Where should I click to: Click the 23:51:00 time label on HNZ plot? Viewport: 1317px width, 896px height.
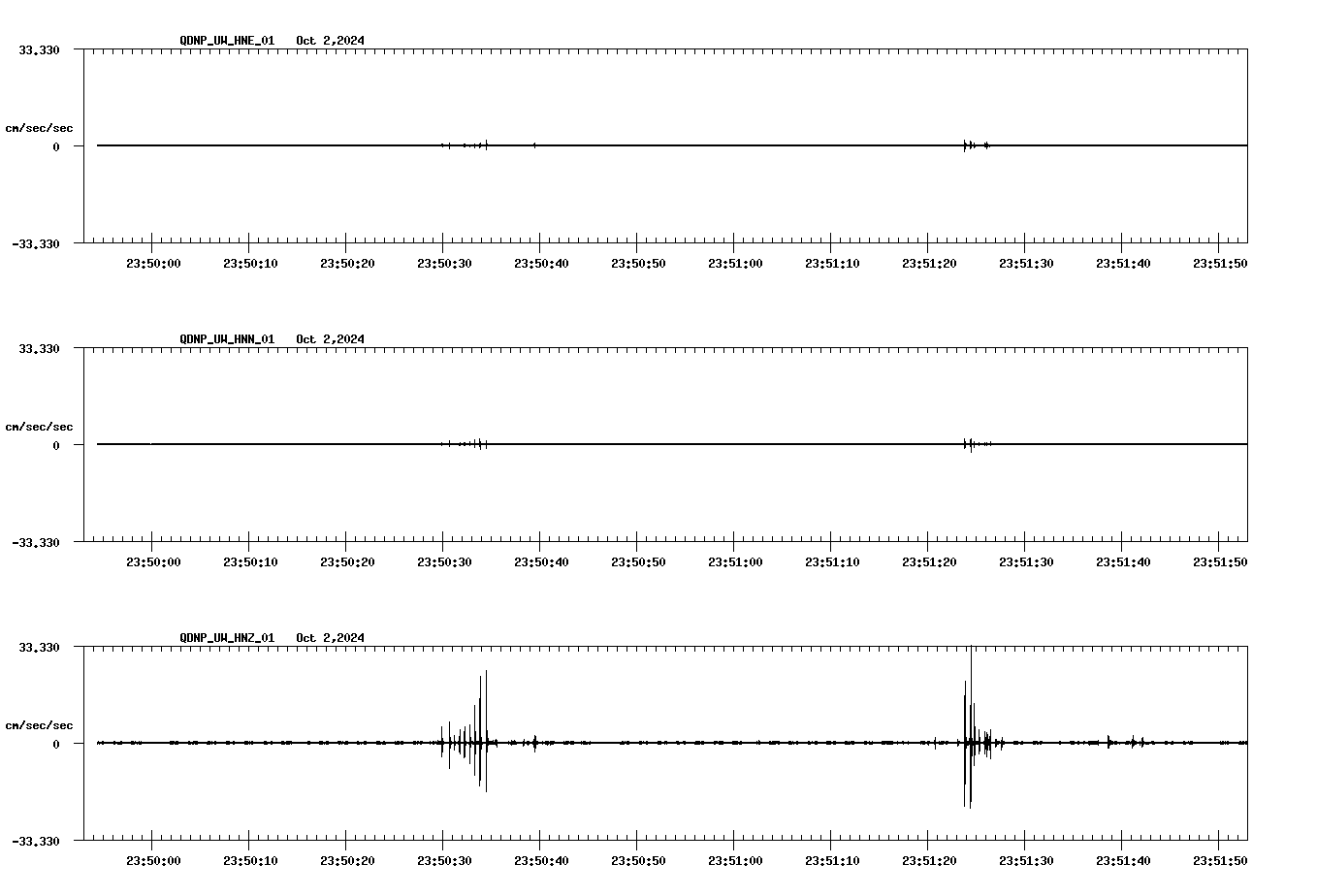point(735,861)
